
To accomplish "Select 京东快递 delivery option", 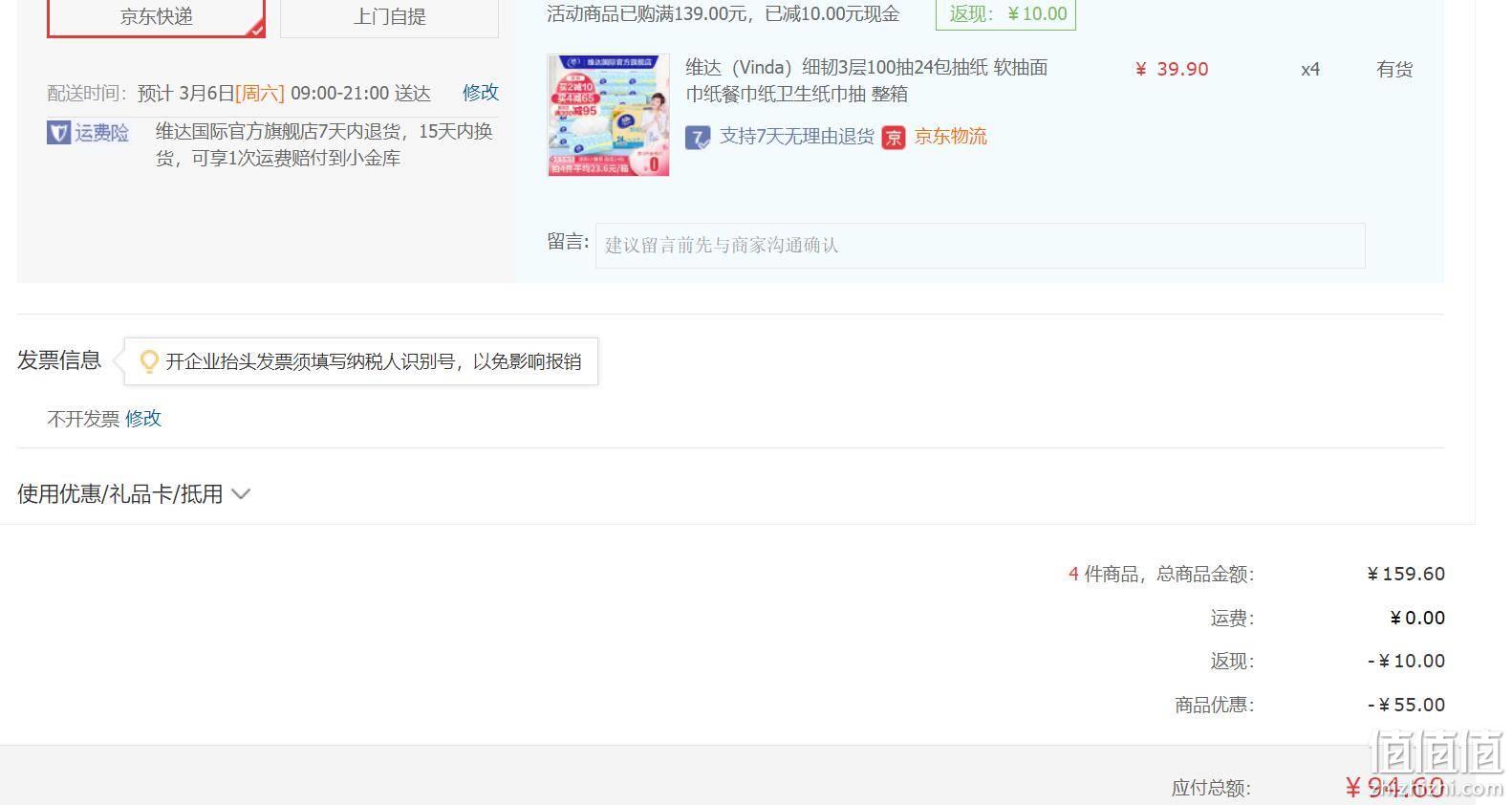I will (x=156, y=17).
